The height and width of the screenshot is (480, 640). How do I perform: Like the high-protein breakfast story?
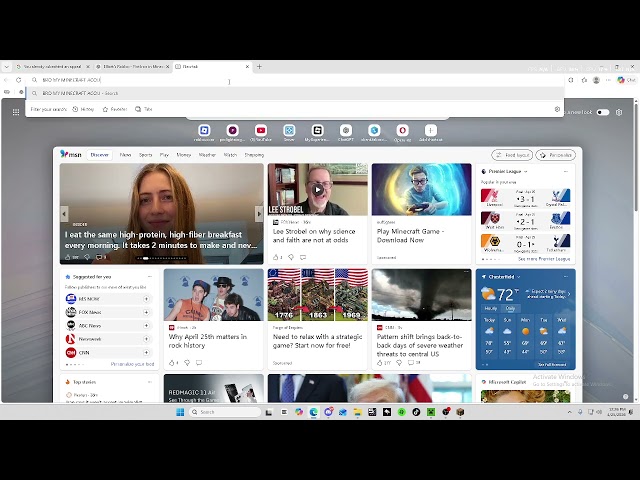68,257
